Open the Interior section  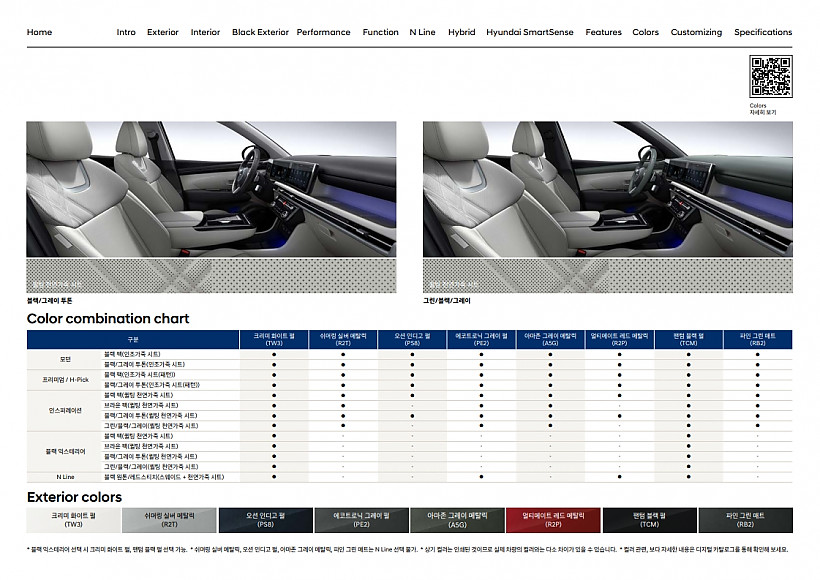click(205, 32)
